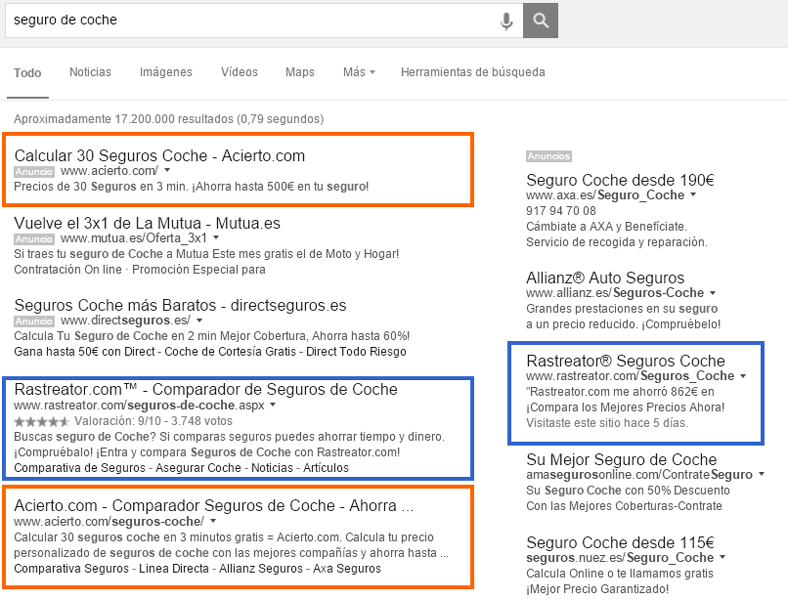This screenshot has height=600, width=788.
Task: Click 'Contratación On line' sitelink
Action: click(x=68, y=270)
